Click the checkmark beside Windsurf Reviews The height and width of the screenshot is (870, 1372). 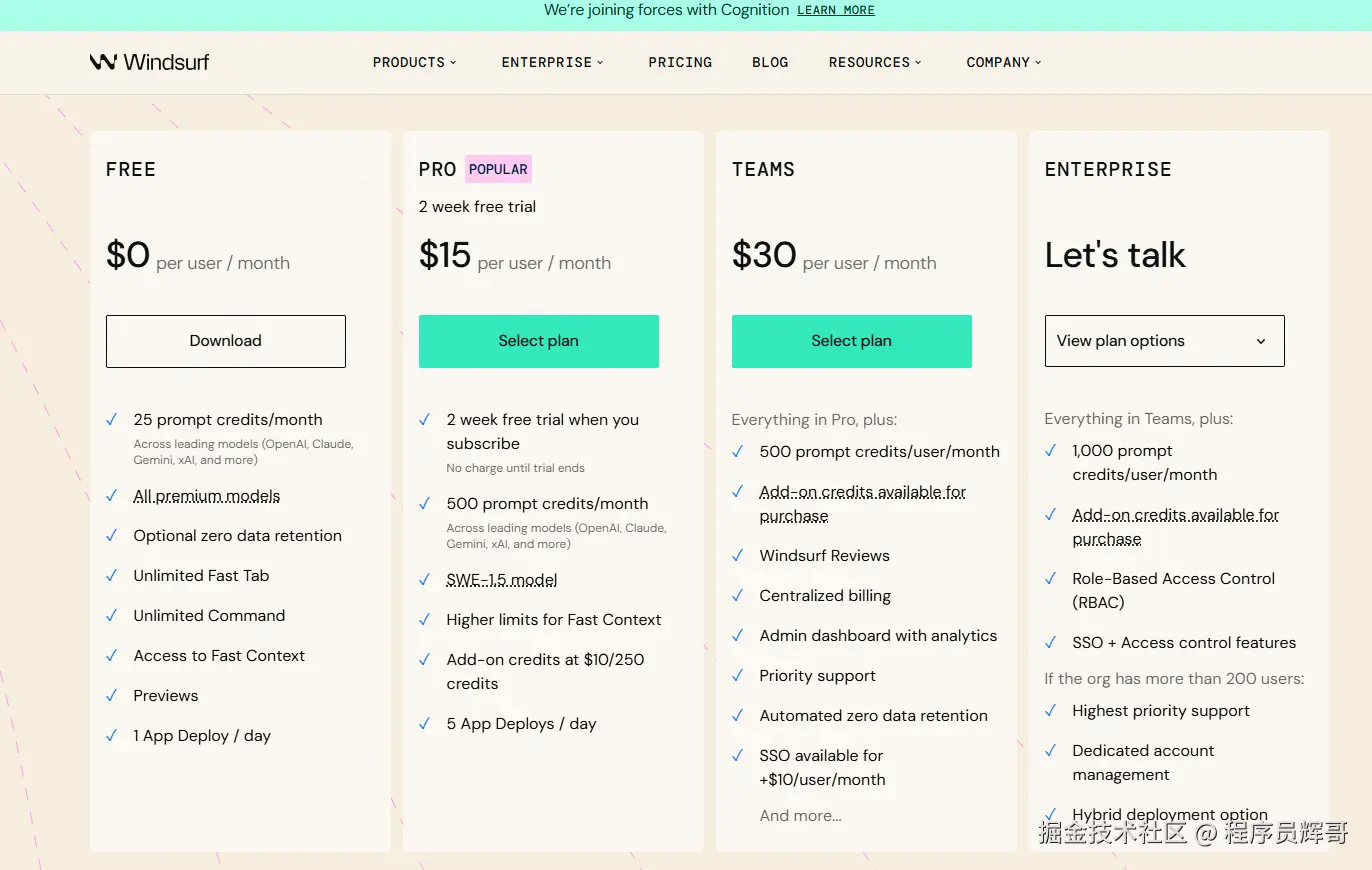737,556
